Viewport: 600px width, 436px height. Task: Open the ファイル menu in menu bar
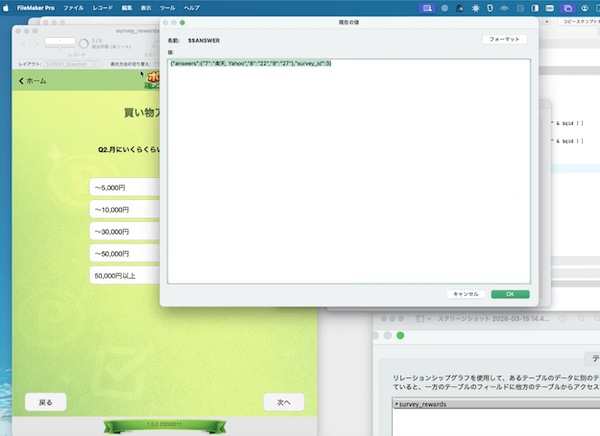pos(74,7)
